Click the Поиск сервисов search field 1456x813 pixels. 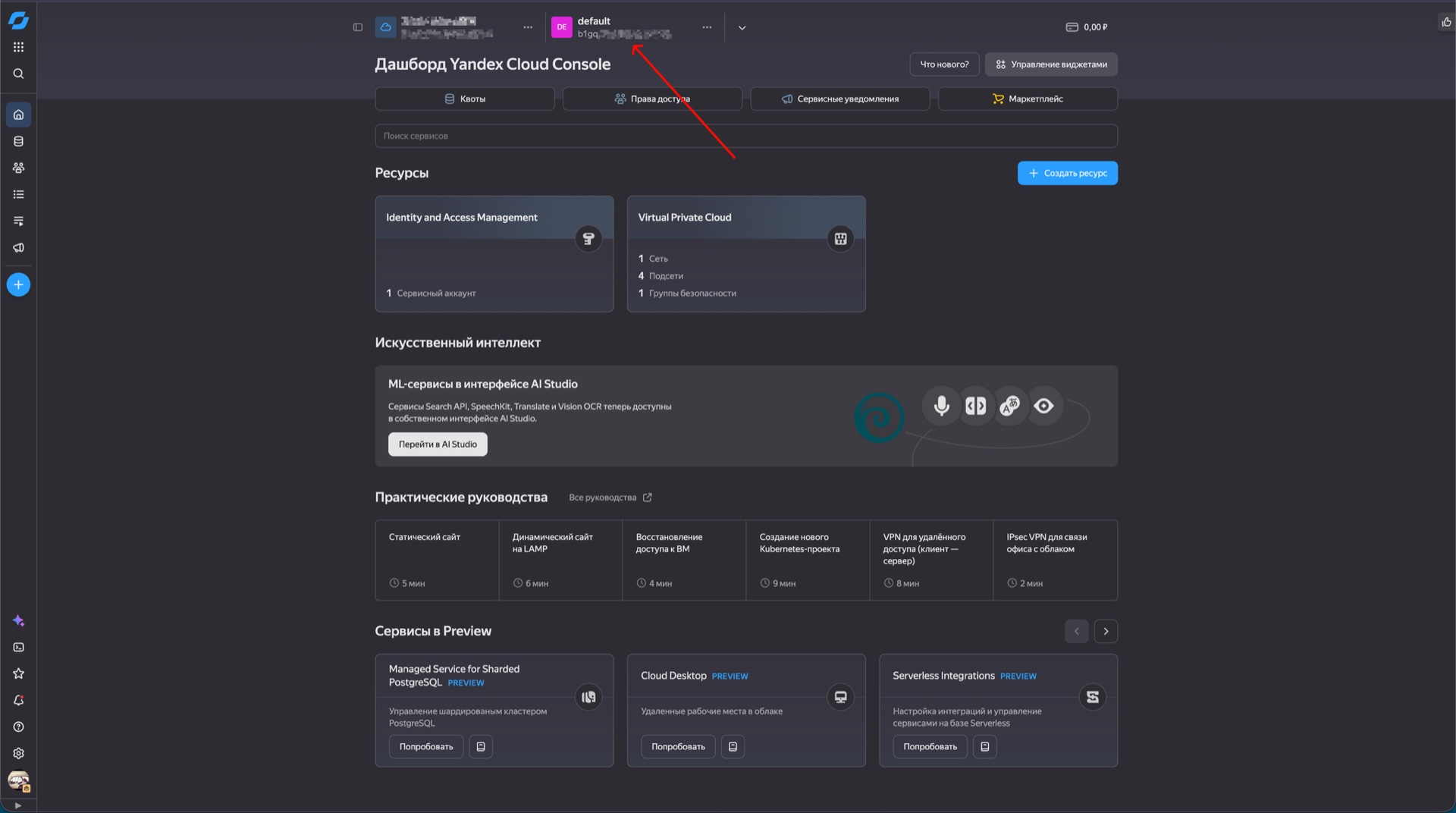[x=745, y=136]
